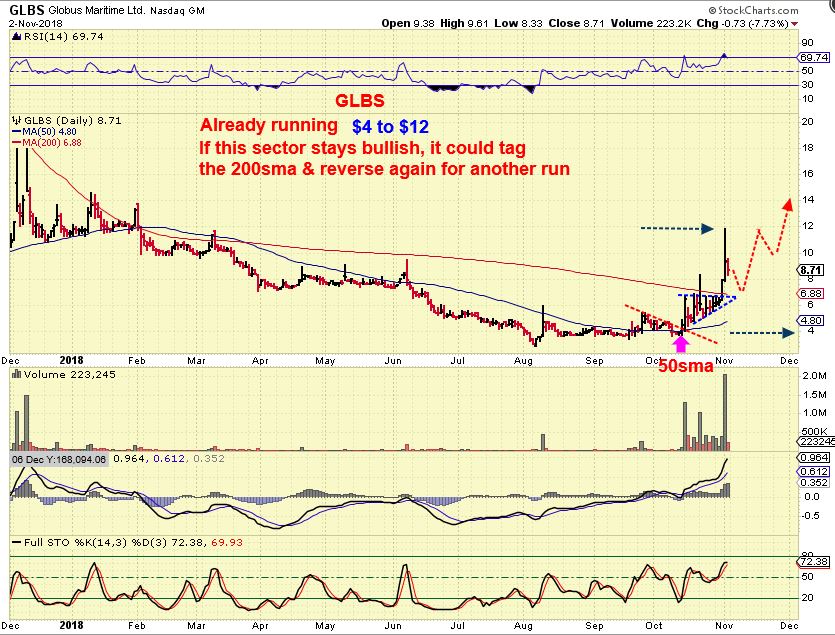Select the Open 9.38 value
Screen dimensions: 835x635
[408, 23]
